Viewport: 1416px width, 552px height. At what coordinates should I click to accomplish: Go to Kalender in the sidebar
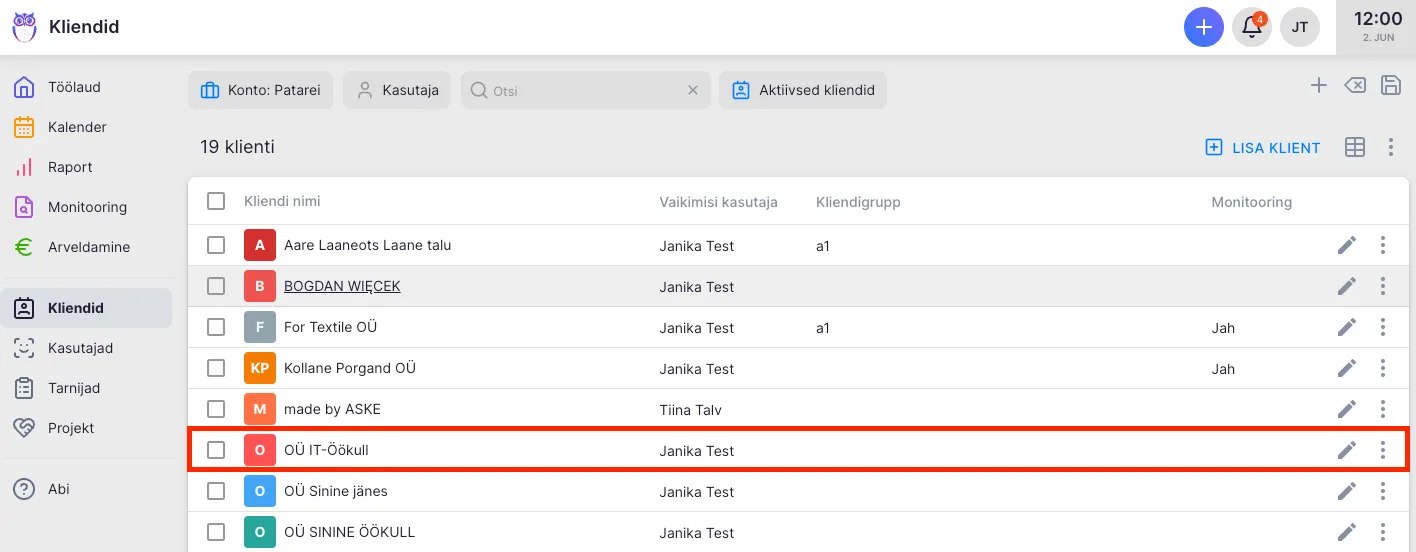(77, 127)
